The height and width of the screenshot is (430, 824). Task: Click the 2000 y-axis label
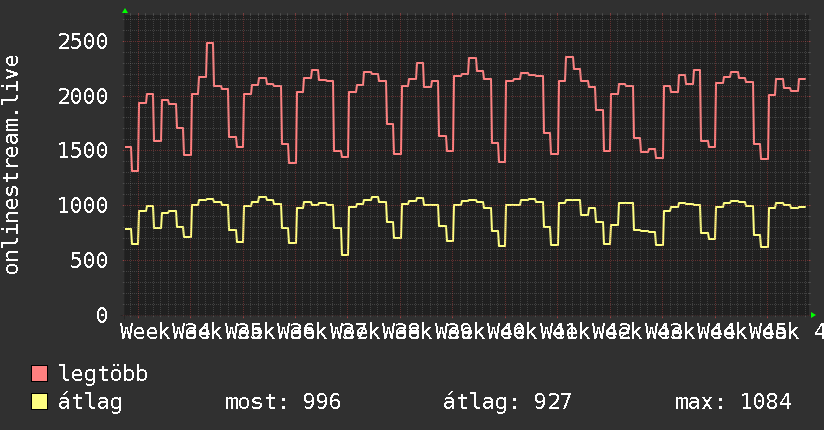tap(83, 96)
